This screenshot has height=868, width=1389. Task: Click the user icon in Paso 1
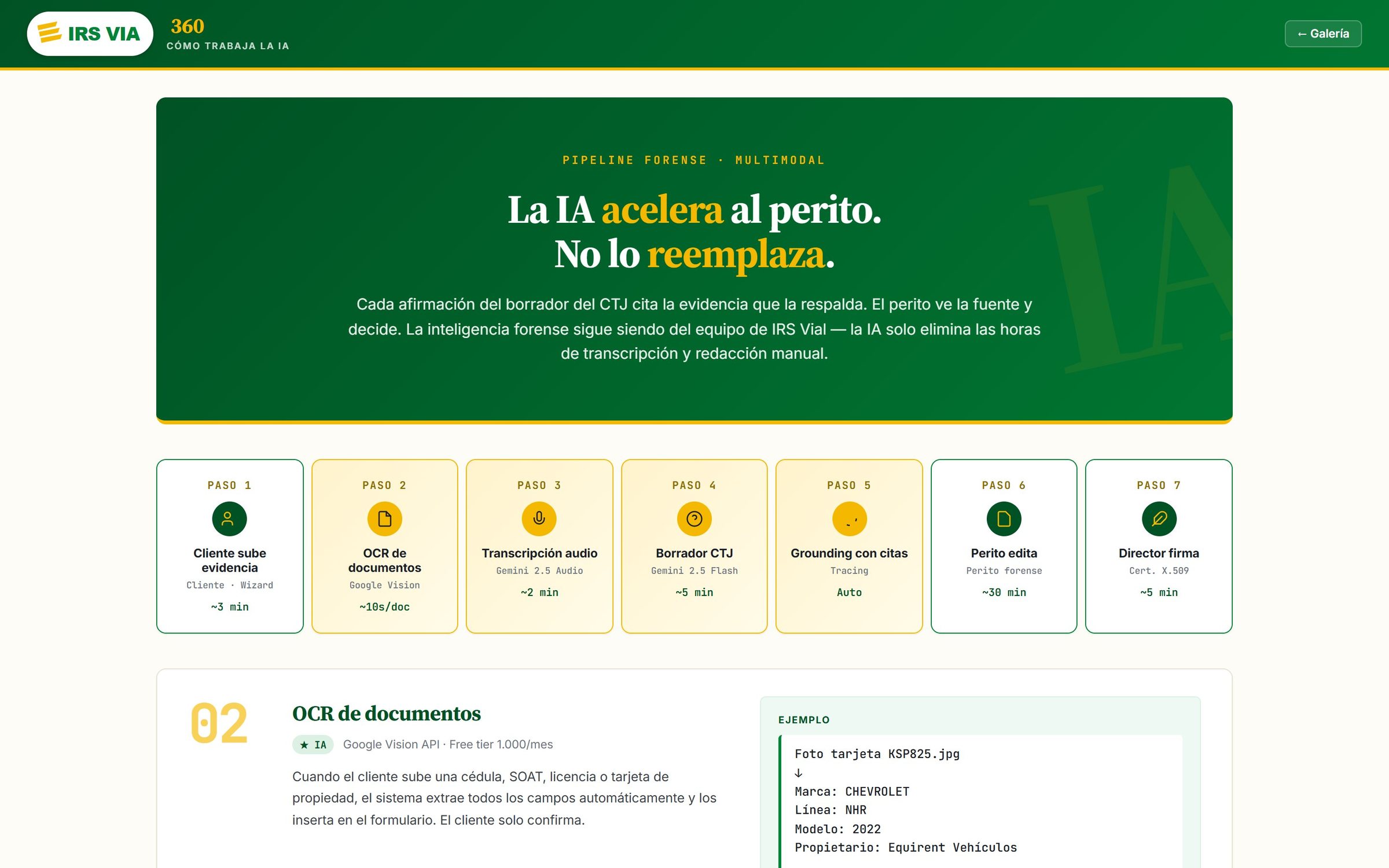(x=229, y=518)
